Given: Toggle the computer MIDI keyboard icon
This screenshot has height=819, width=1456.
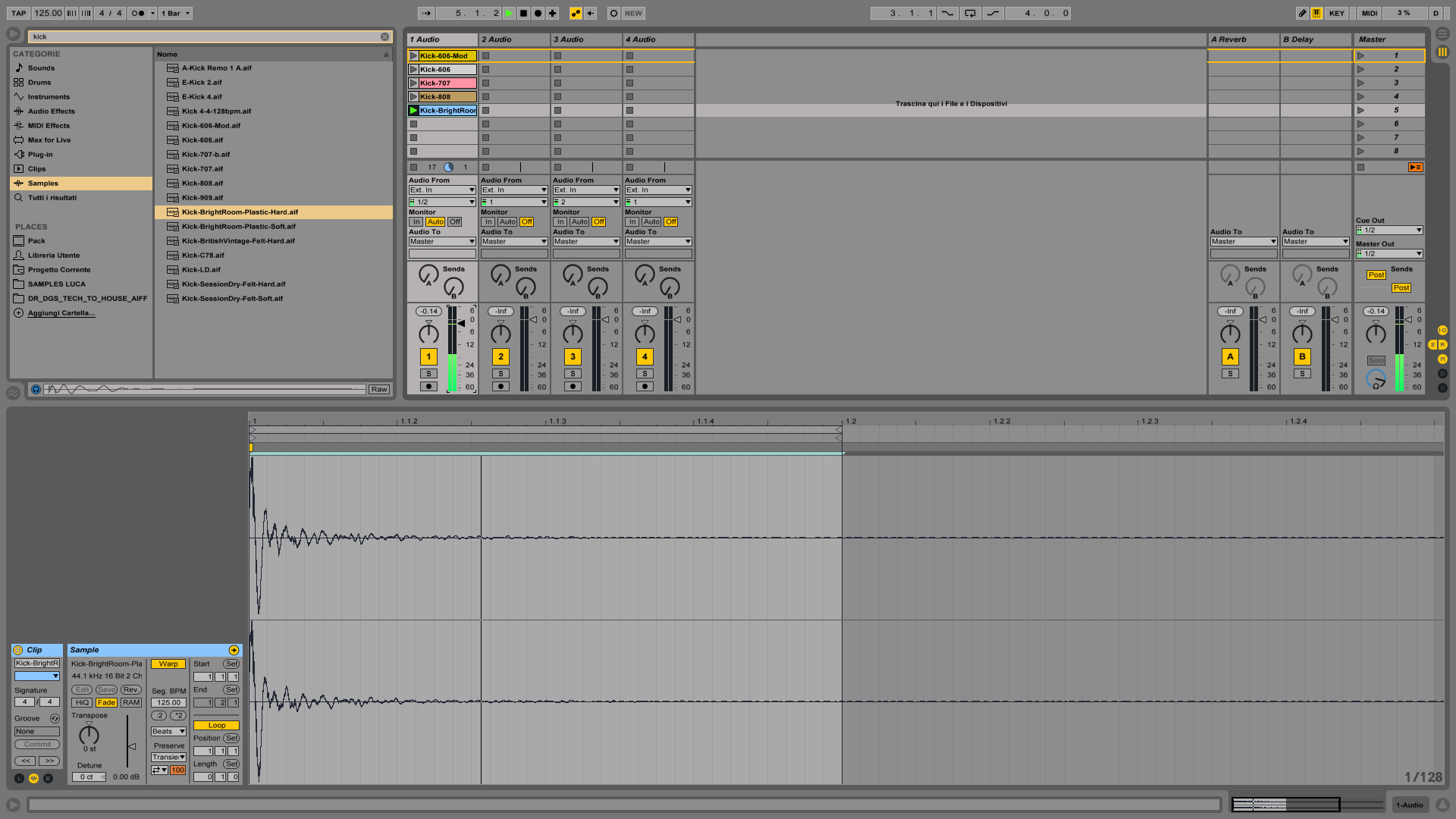Looking at the screenshot, I should (1316, 13).
